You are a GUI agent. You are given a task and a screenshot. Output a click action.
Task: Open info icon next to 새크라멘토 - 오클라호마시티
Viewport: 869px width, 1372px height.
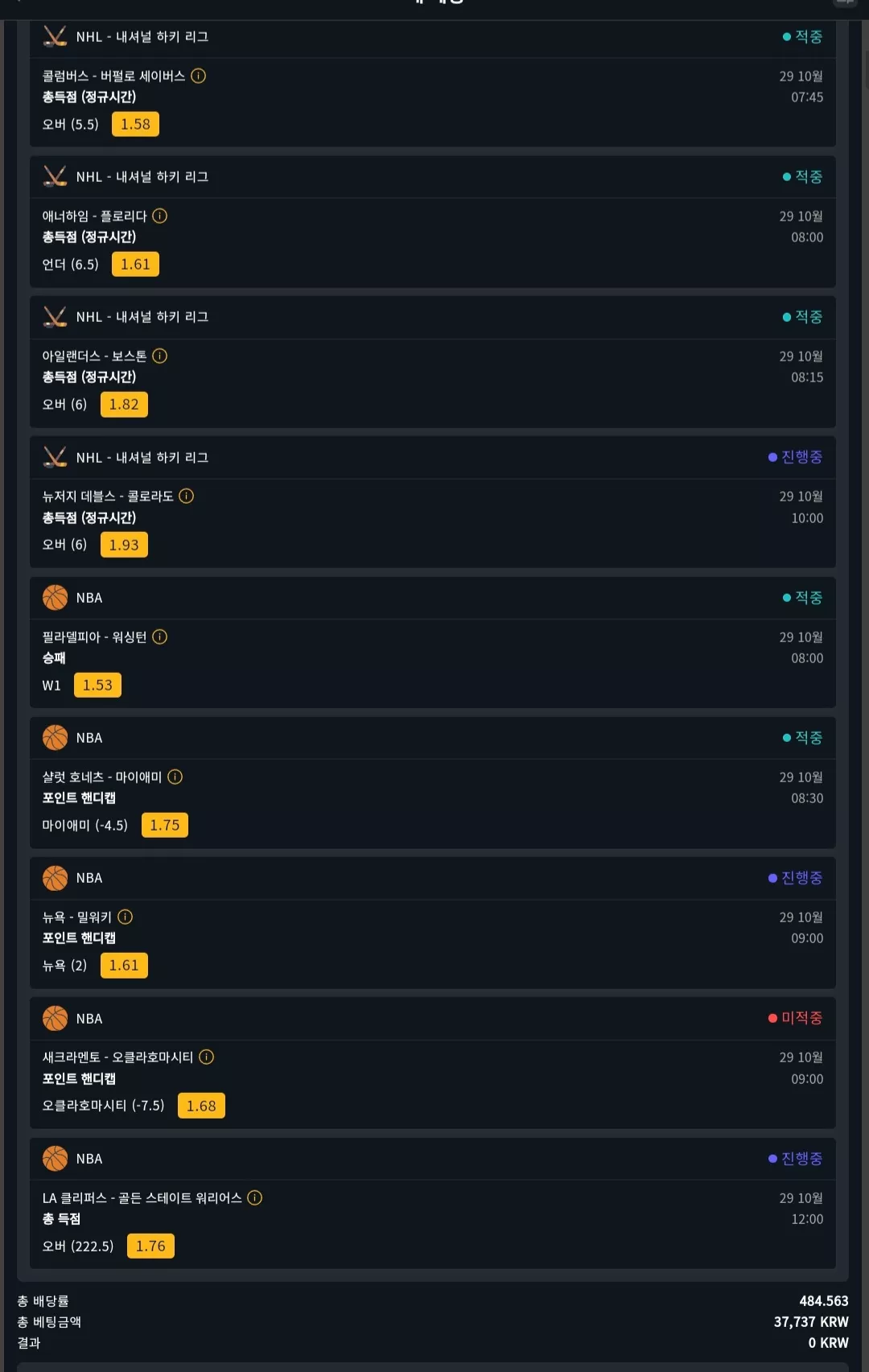[207, 1057]
